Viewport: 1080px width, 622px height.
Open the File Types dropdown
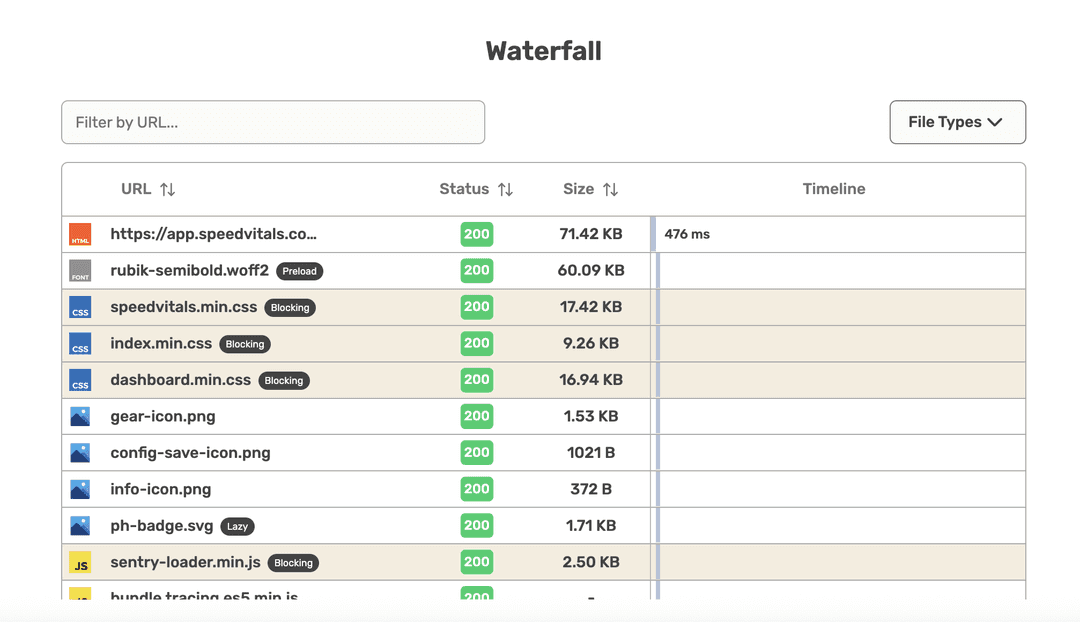[957, 122]
